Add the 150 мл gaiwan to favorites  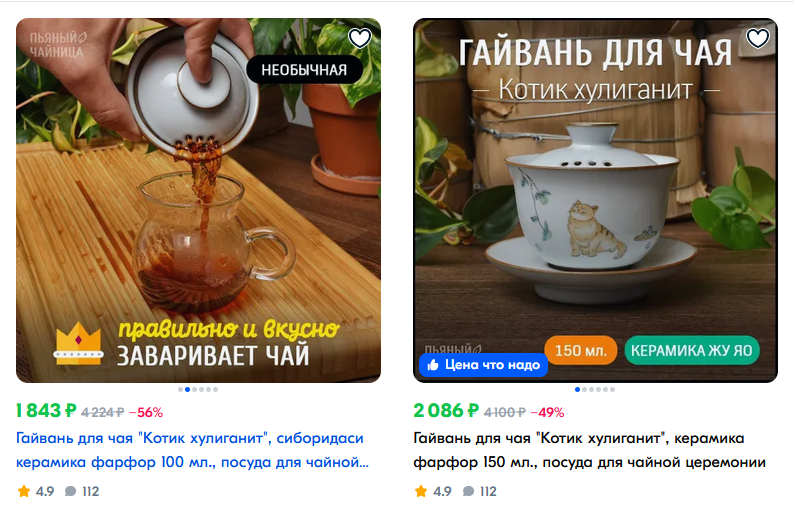click(757, 38)
